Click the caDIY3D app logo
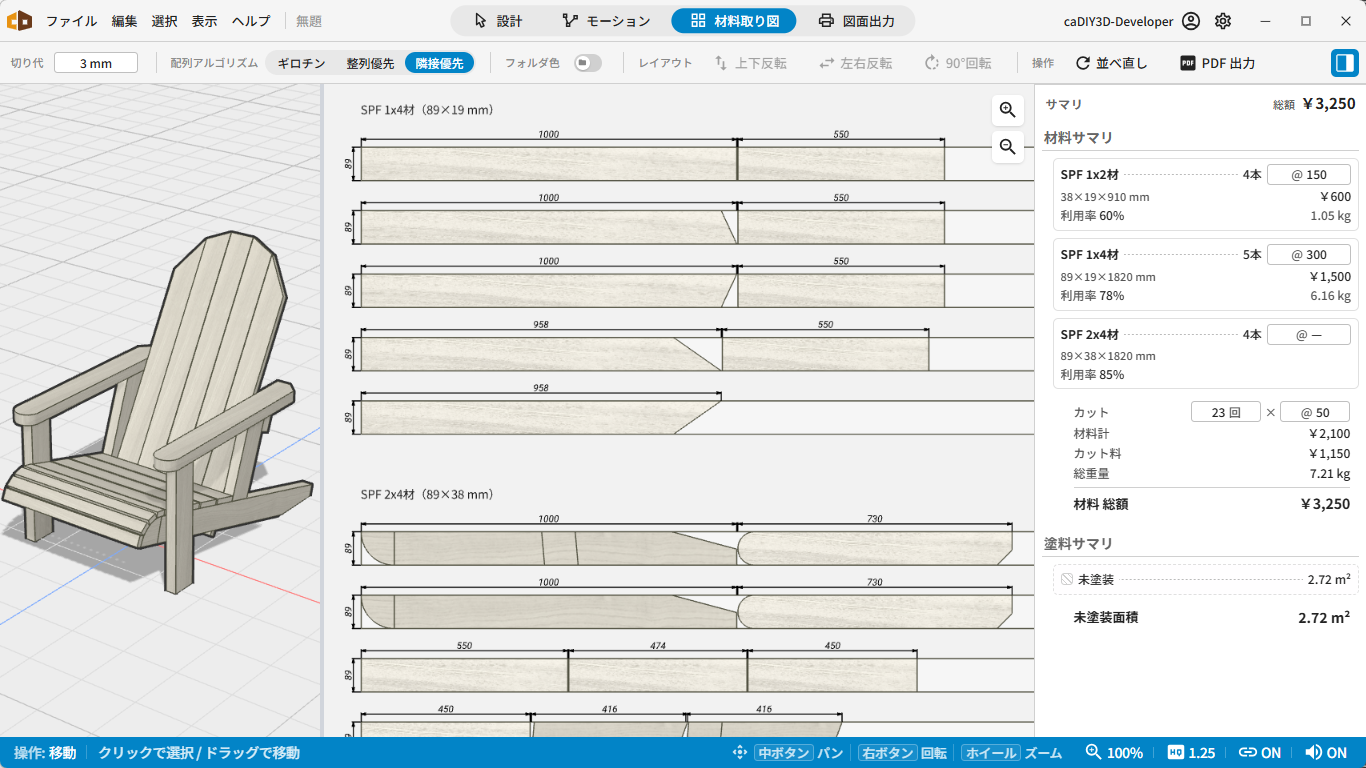Screen dimensions: 1366x768 pyautogui.click(x=20, y=20)
